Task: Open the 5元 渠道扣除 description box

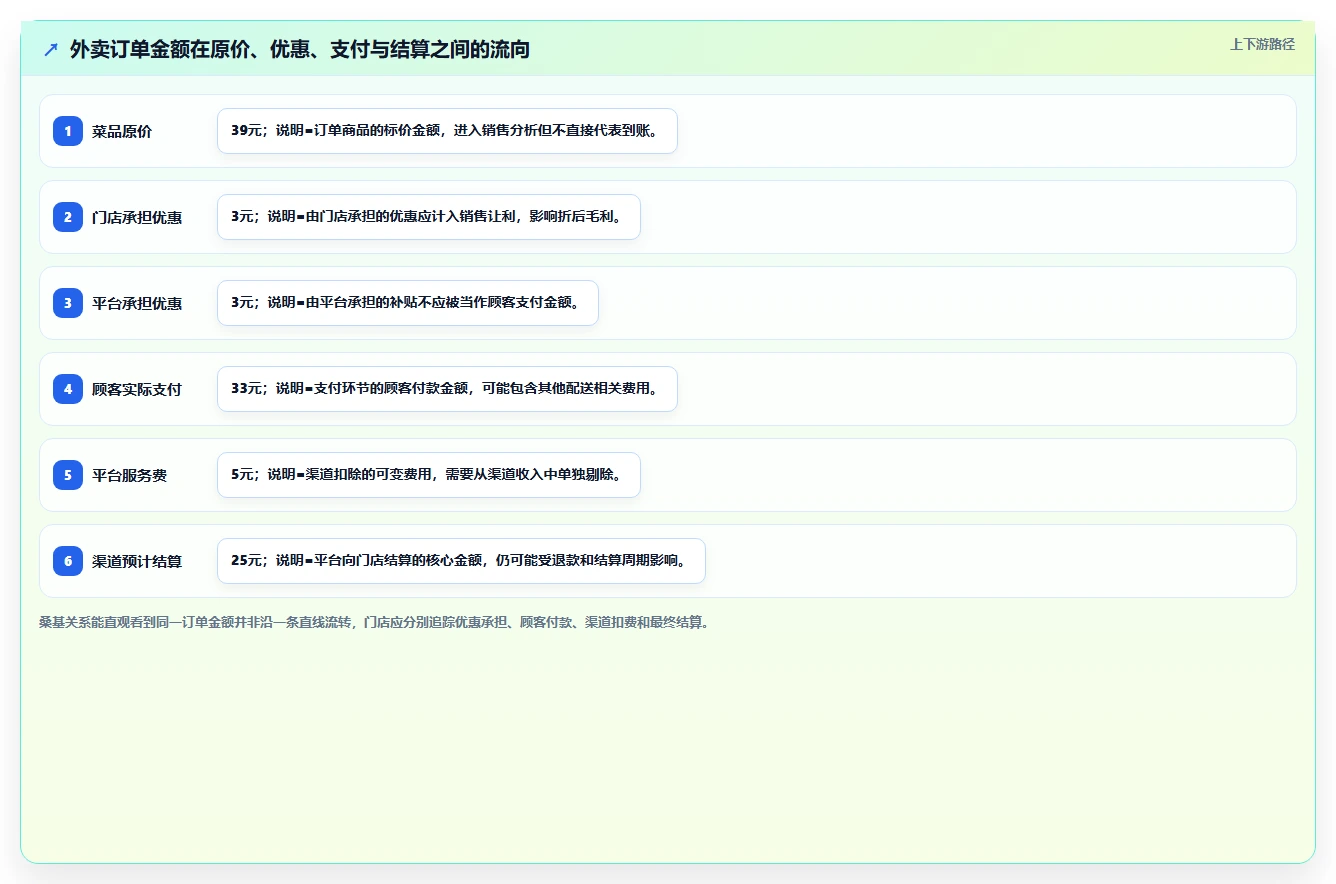Action: pyautogui.click(x=428, y=475)
